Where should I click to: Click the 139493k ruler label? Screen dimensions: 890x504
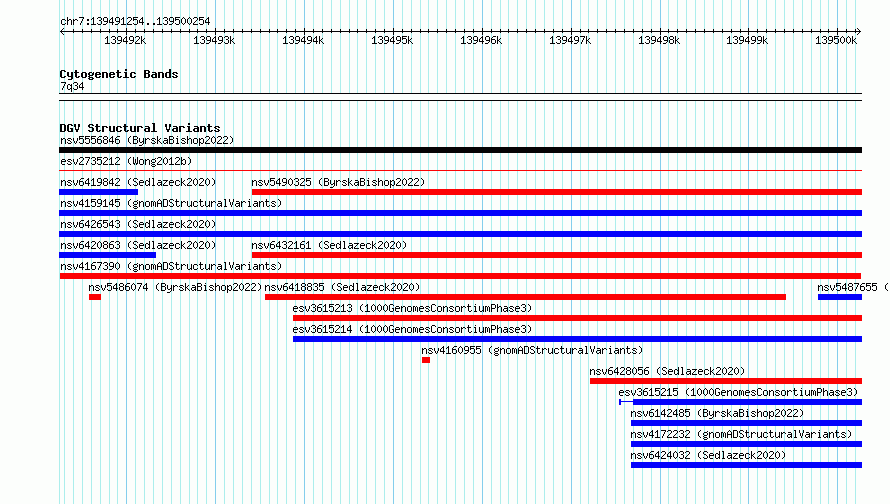click(x=214, y=41)
